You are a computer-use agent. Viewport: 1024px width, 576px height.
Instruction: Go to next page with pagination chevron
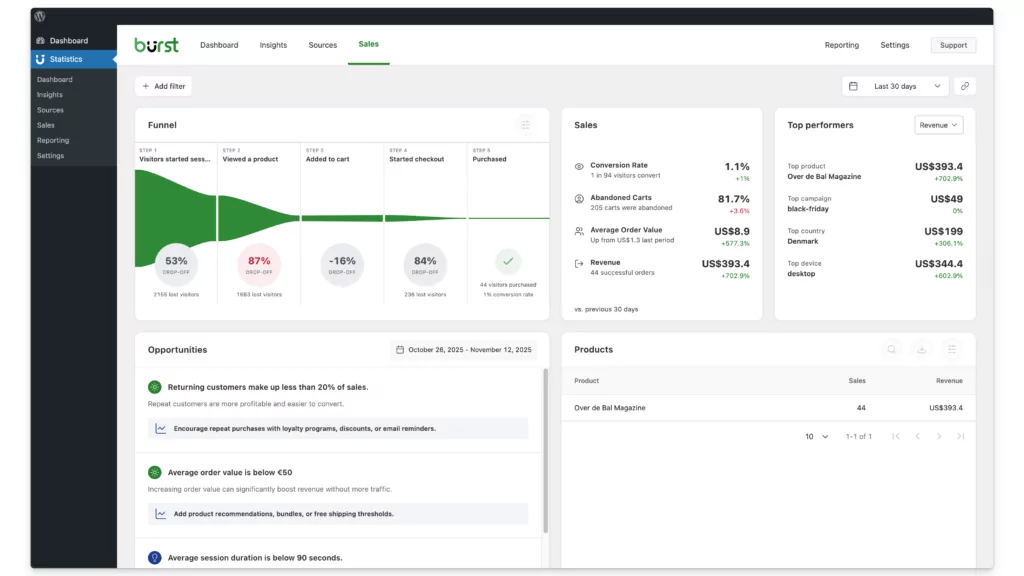point(938,436)
